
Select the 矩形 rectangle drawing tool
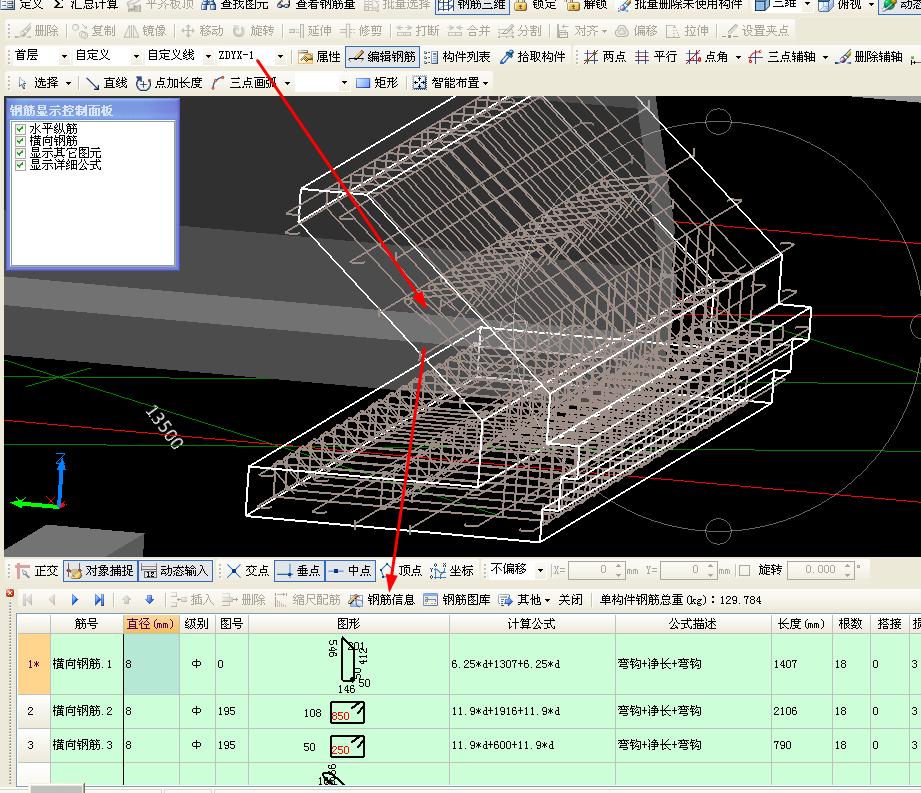tap(377, 83)
